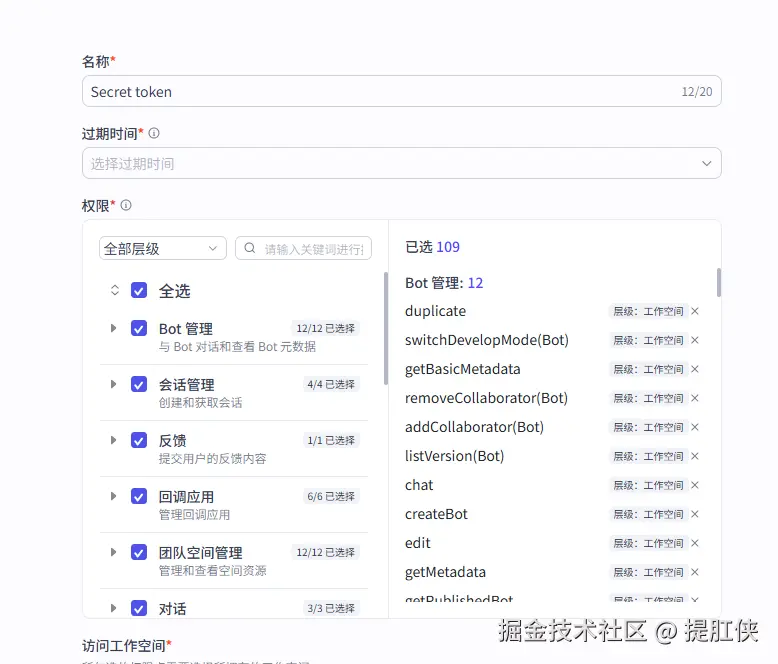Screen dimensions: 778x664
Task: Remove edit permission with its X
Action: click(695, 543)
